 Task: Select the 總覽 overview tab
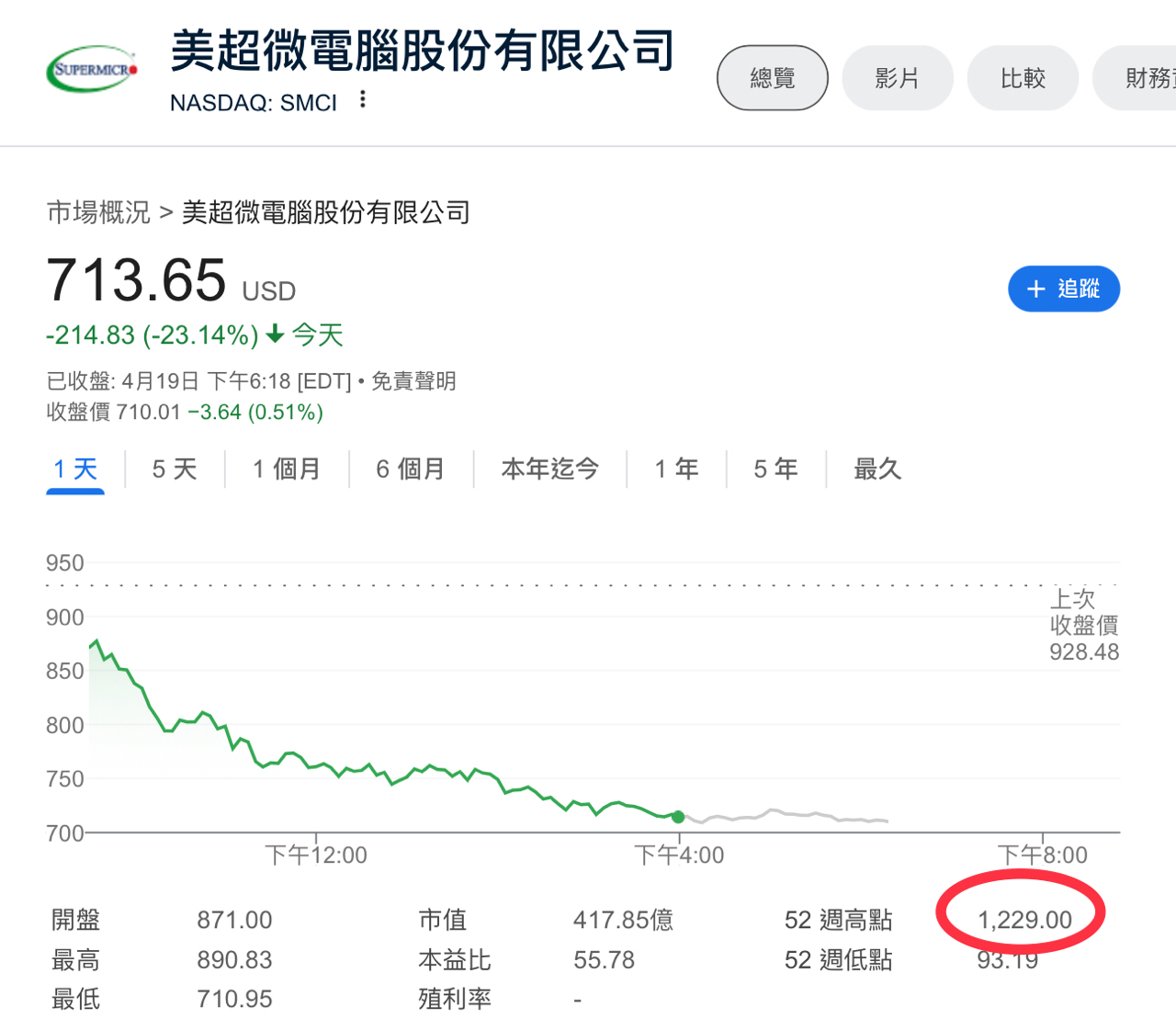(x=773, y=78)
